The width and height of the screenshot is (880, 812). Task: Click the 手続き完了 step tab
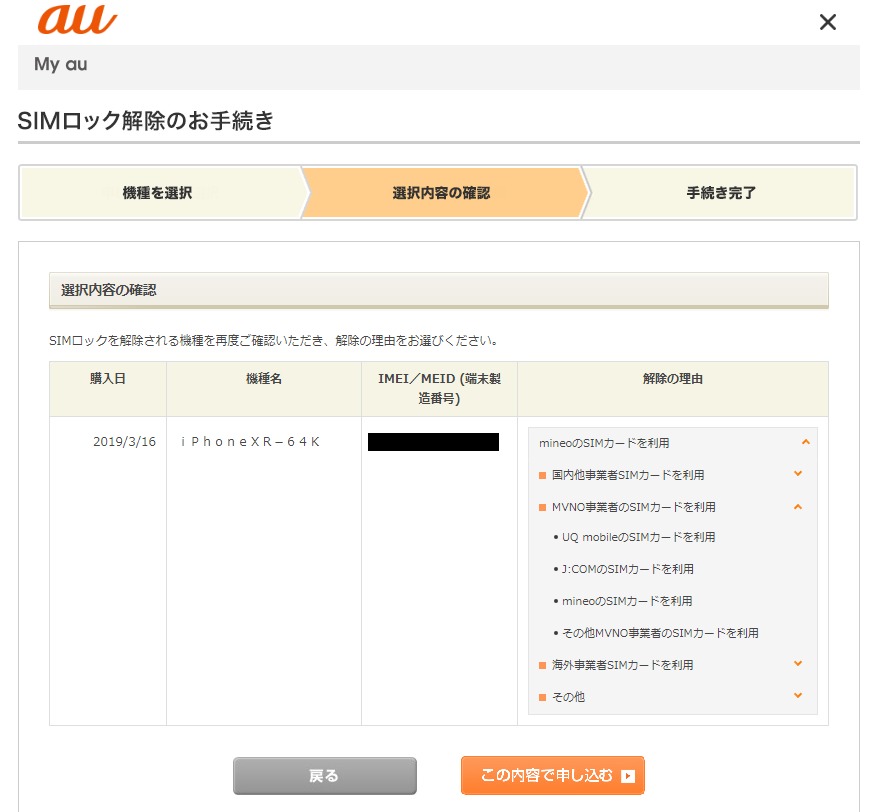pos(720,193)
